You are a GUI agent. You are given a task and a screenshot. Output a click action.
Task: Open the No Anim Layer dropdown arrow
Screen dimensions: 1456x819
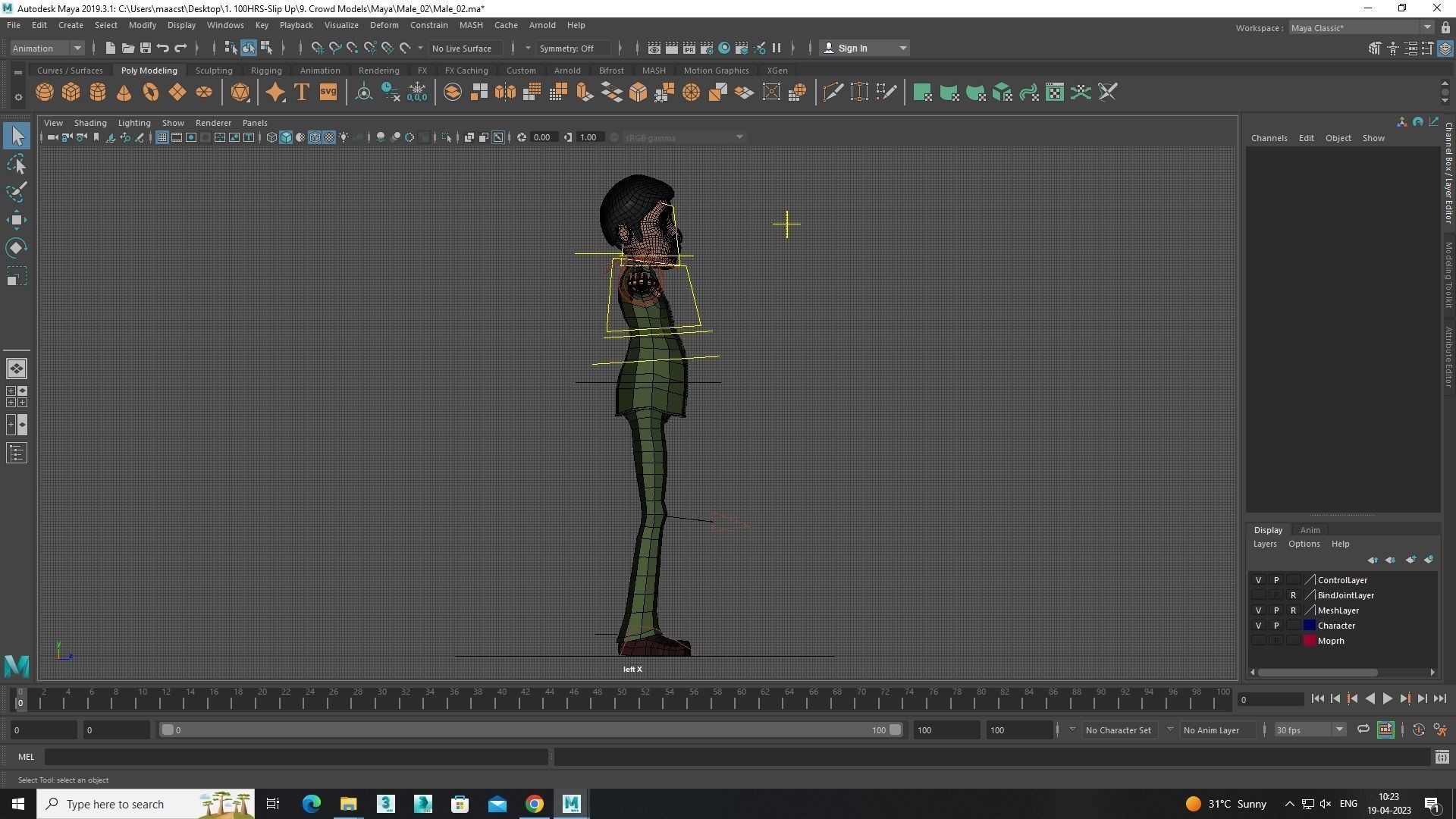click(x=1169, y=730)
